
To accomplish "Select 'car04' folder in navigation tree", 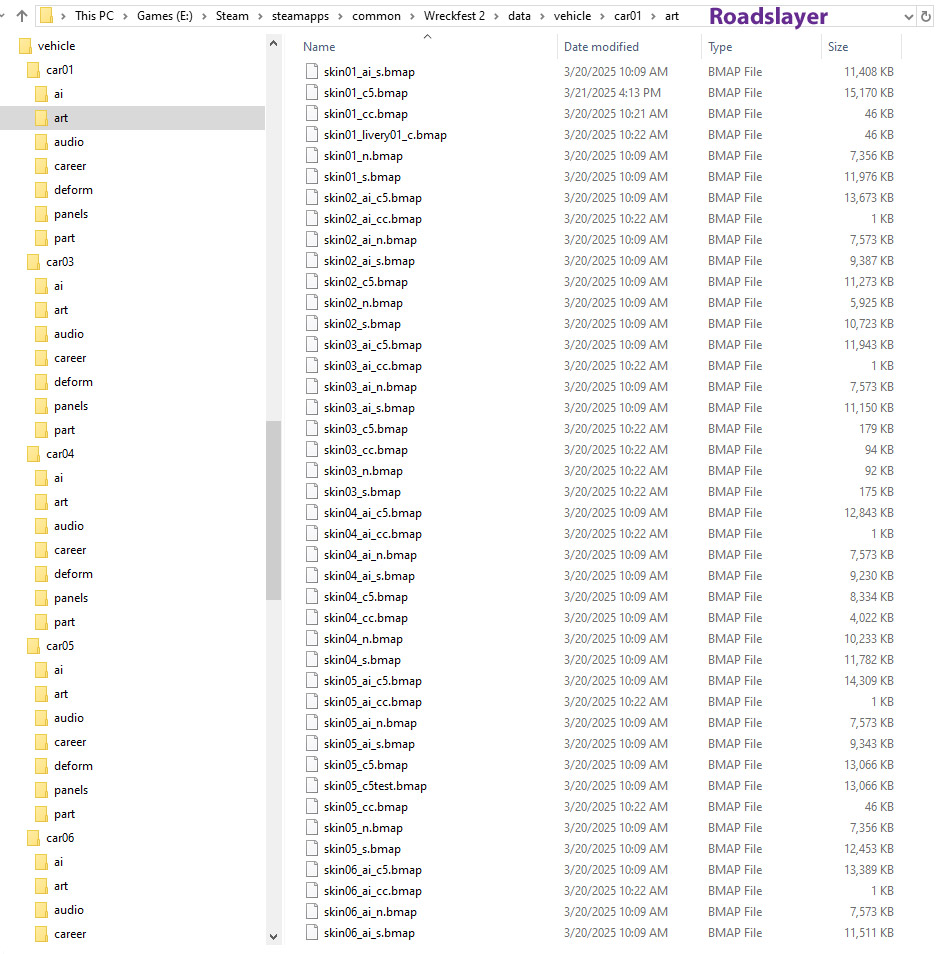I will click(x=60, y=454).
